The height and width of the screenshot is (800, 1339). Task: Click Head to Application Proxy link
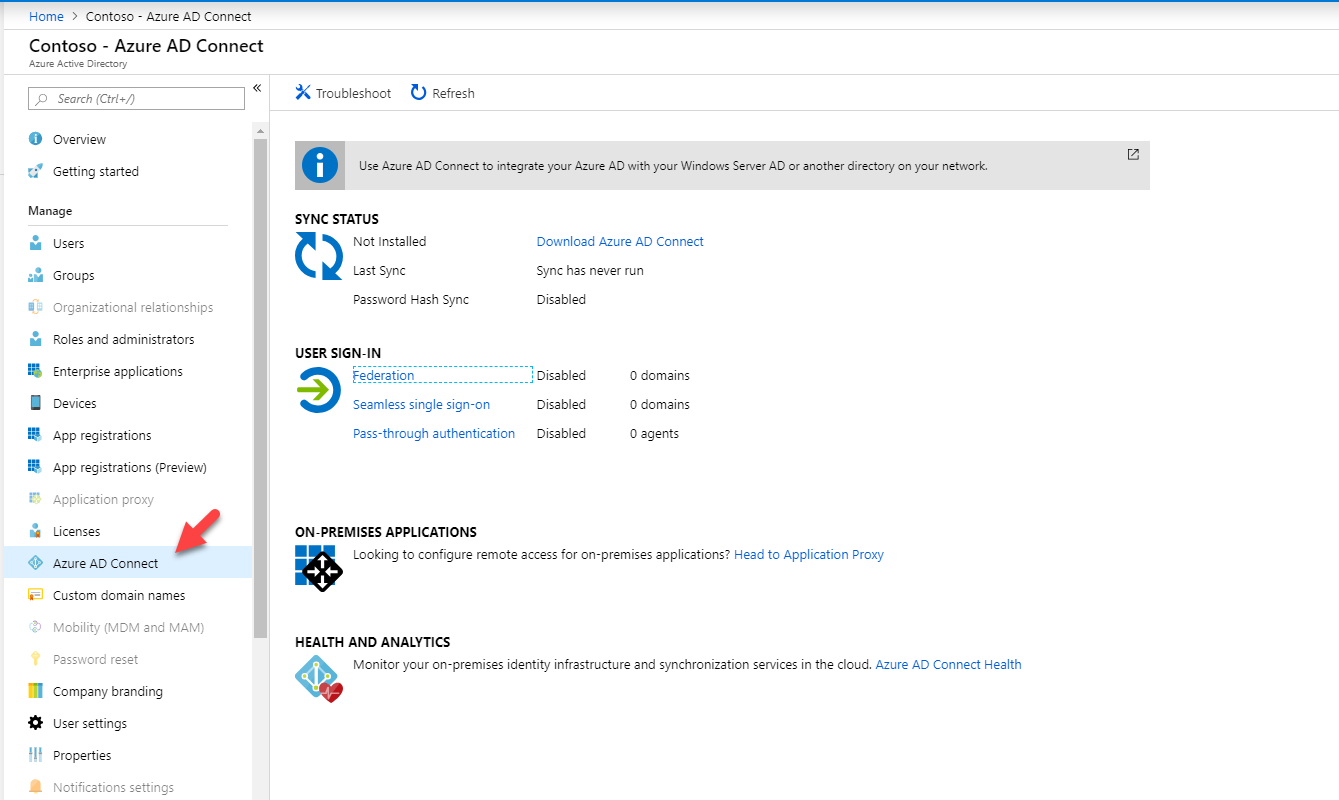809,554
